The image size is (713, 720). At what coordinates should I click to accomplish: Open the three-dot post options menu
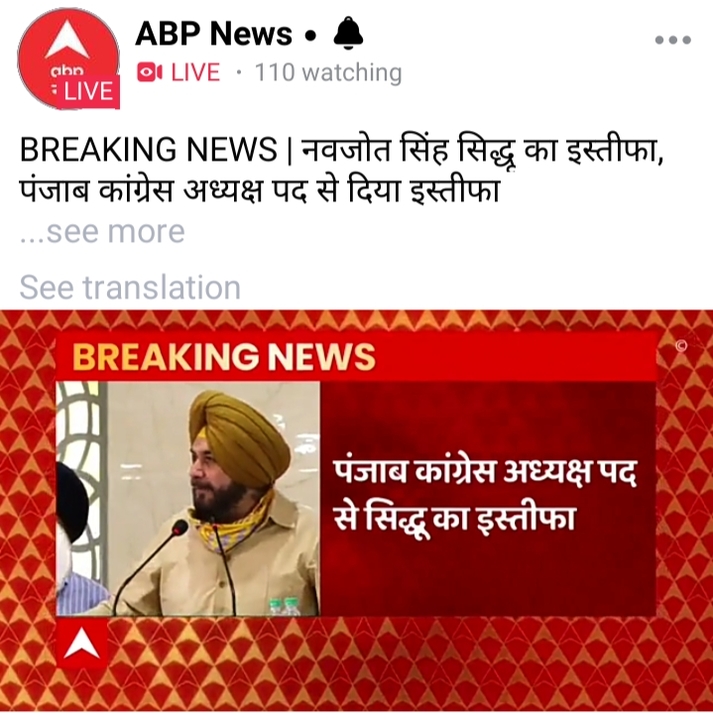[x=673, y=40]
